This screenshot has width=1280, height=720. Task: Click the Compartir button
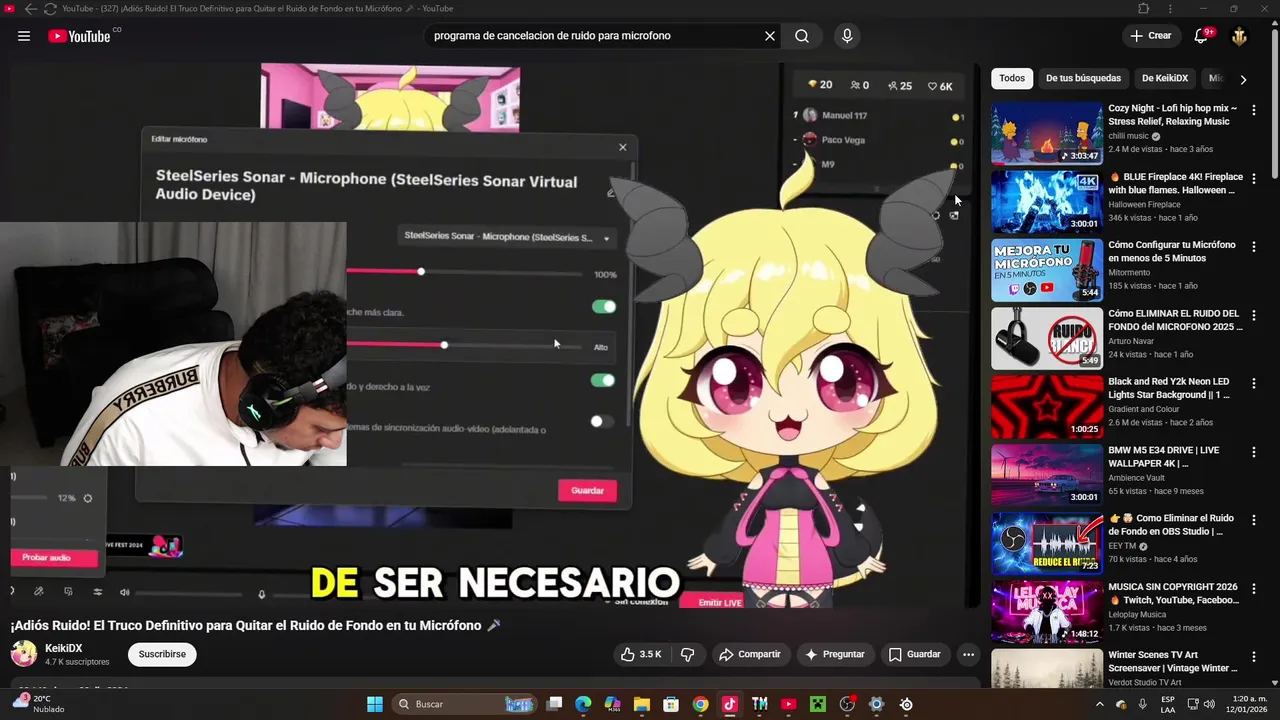coord(749,654)
